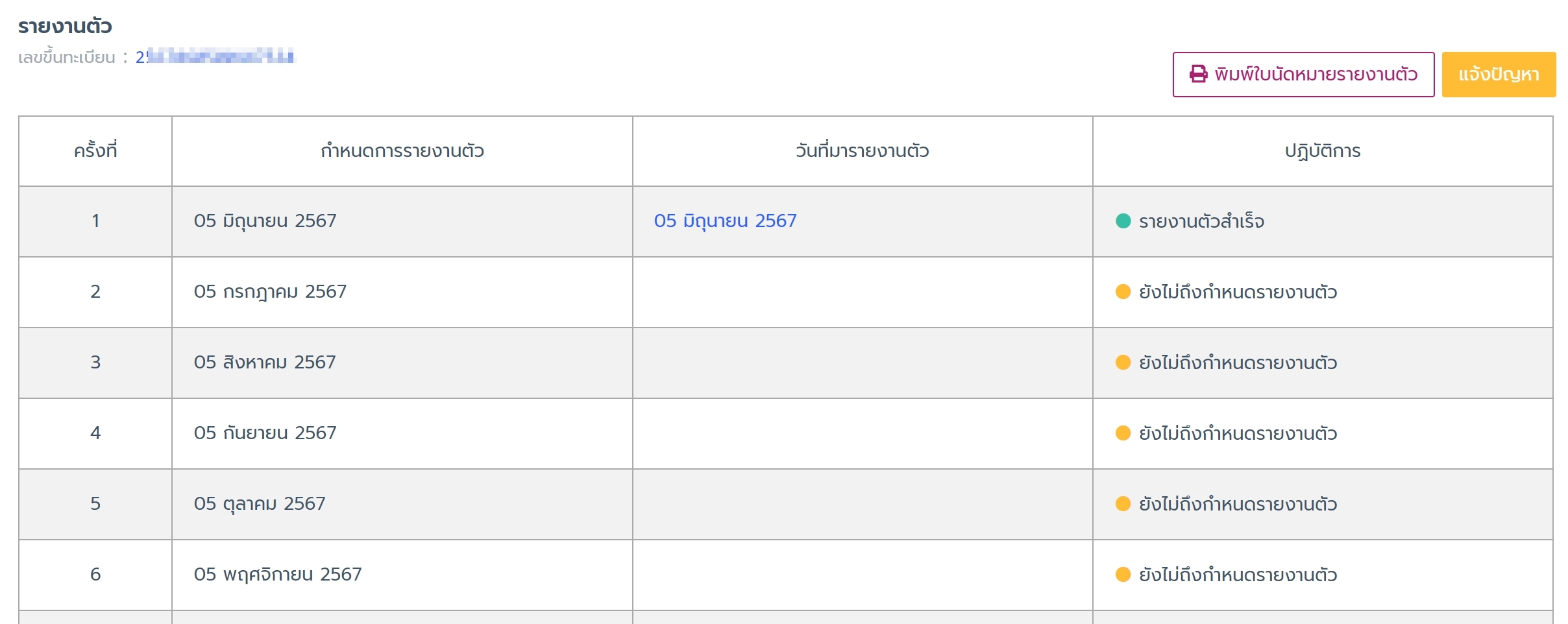Click the orange แจ้งปัญหา button

1499,75
